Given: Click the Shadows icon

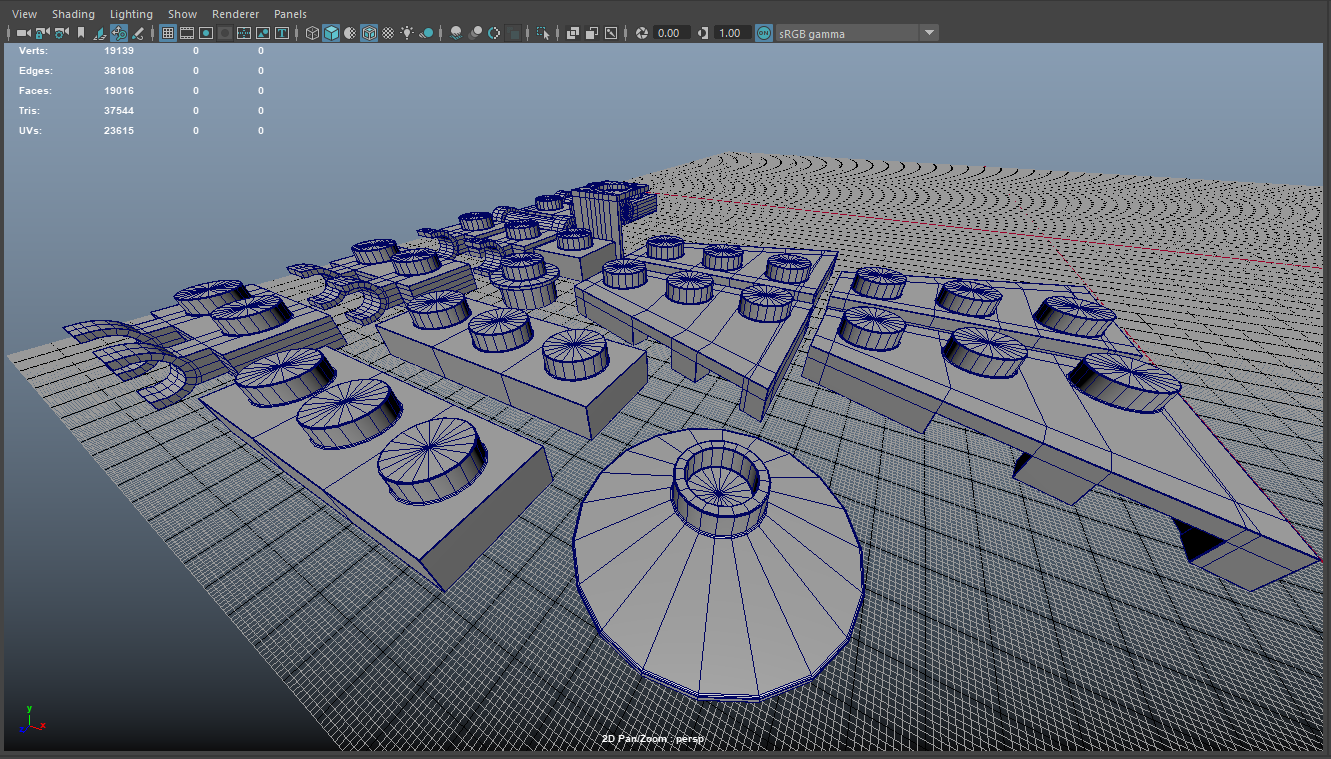Looking at the screenshot, I should click(427, 33).
